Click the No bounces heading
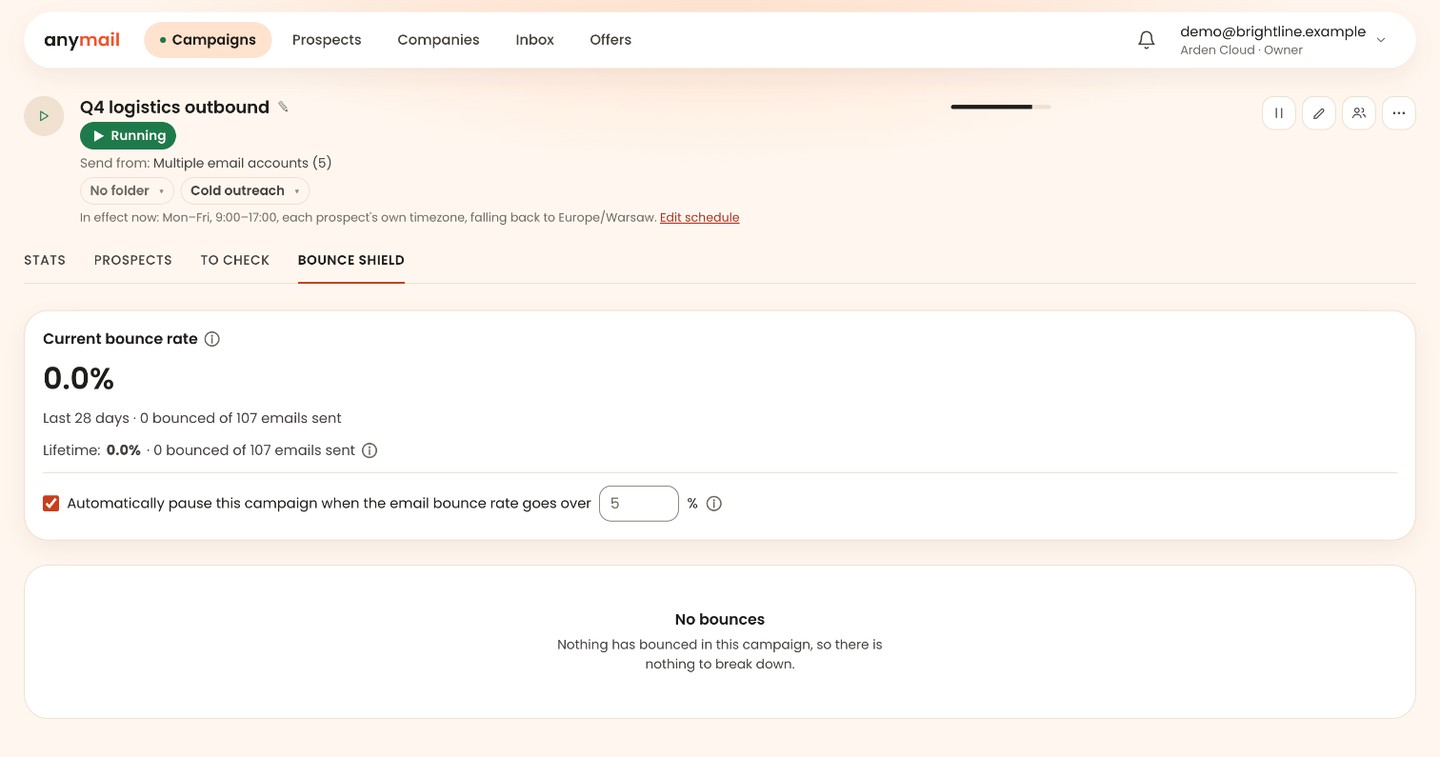1440x757 pixels. (x=720, y=620)
